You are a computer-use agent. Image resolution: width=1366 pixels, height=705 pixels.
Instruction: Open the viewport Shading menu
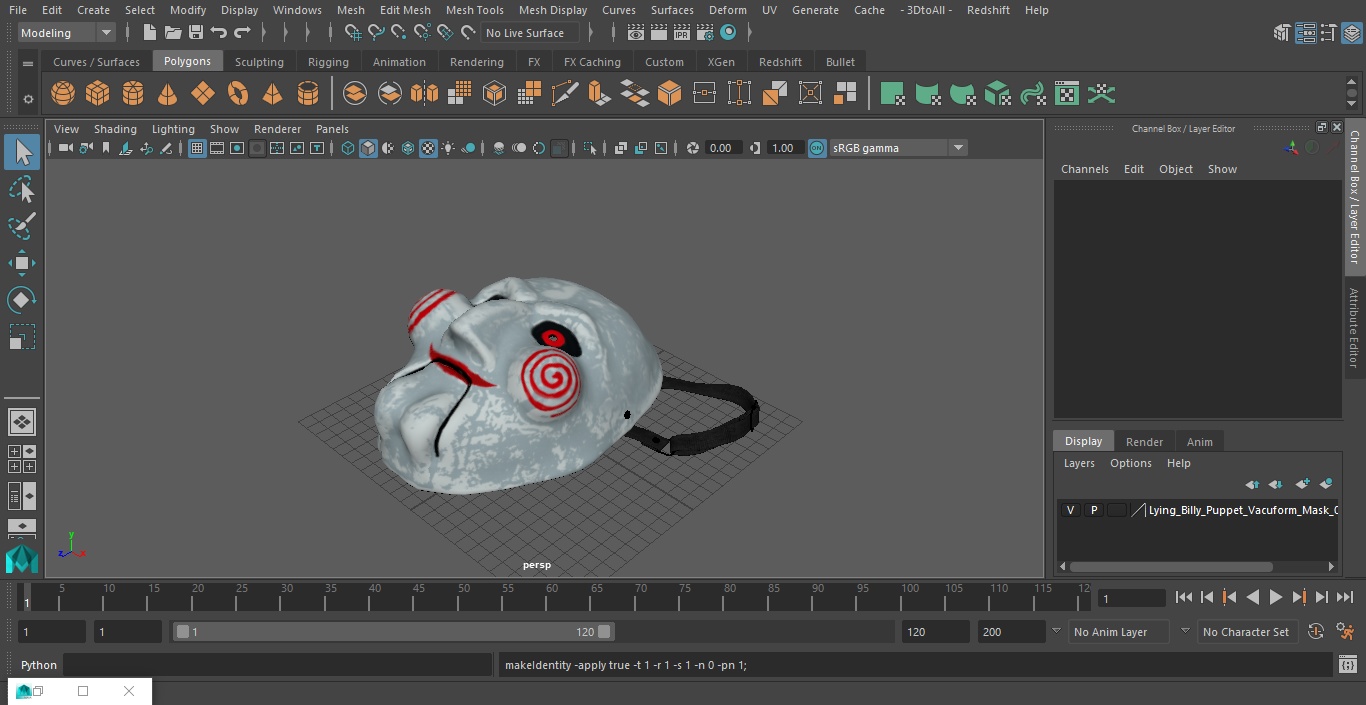pyautogui.click(x=115, y=129)
